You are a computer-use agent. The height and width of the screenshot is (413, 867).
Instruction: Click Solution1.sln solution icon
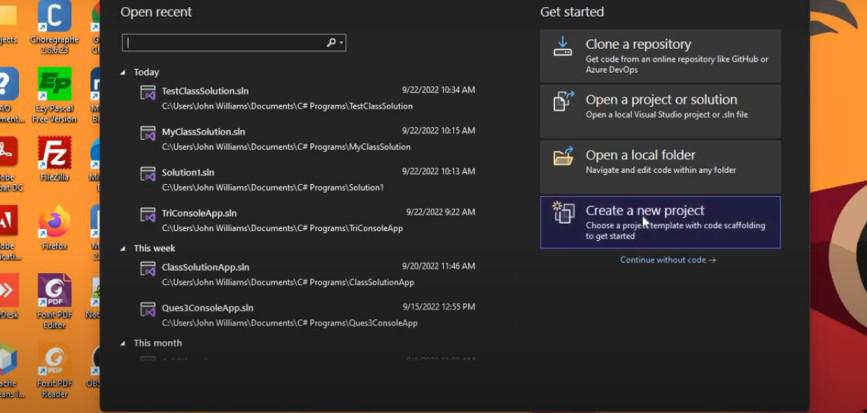pyautogui.click(x=148, y=174)
